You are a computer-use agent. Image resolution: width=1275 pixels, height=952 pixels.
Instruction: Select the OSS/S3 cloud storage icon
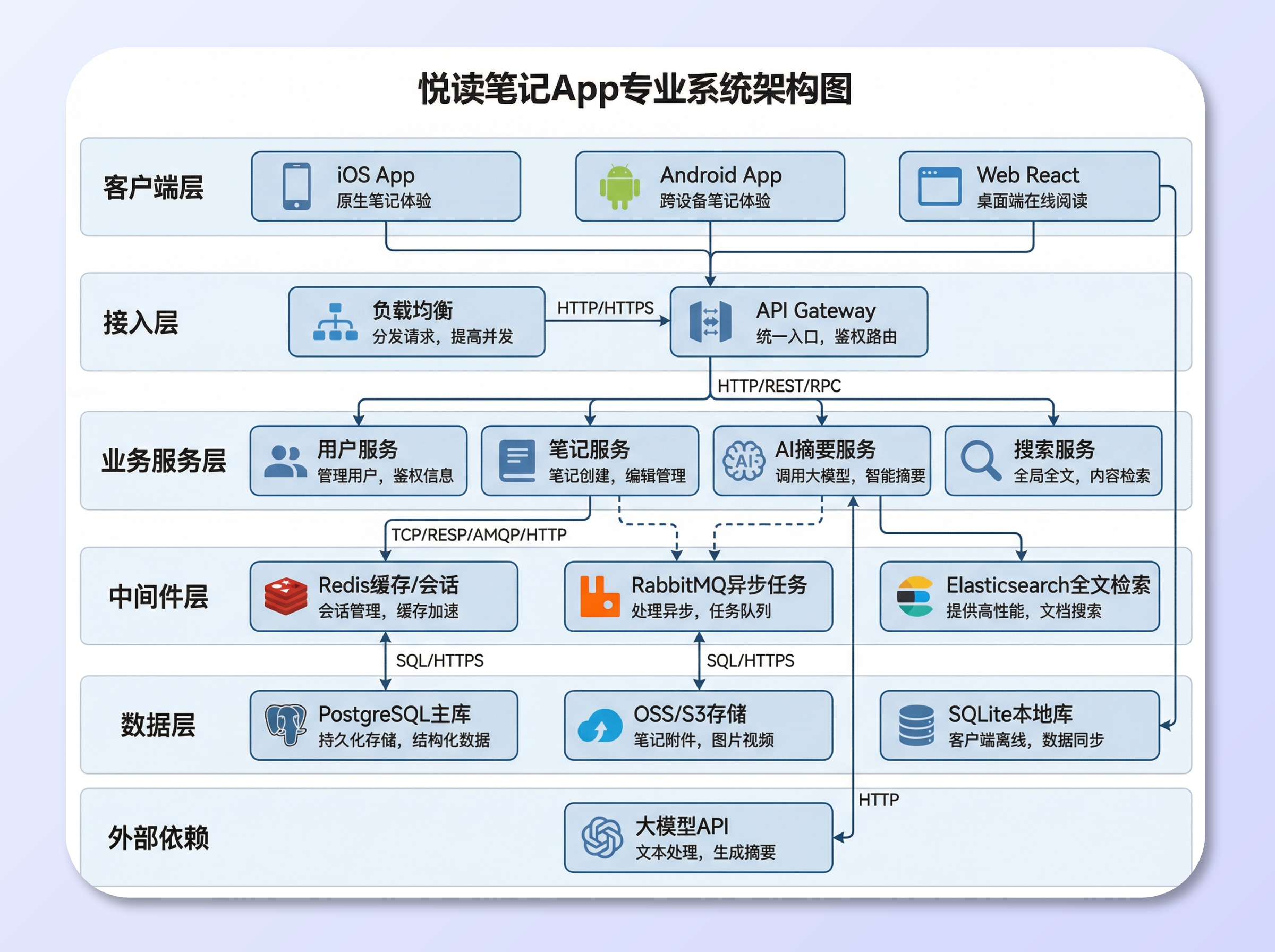(600, 725)
